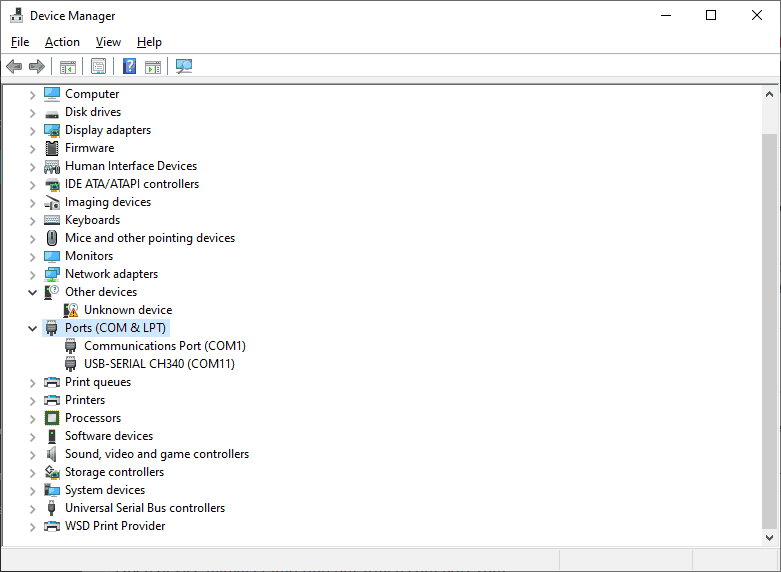Click the blue Help question-mark icon
The width and height of the screenshot is (781, 572).
pos(129,67)
